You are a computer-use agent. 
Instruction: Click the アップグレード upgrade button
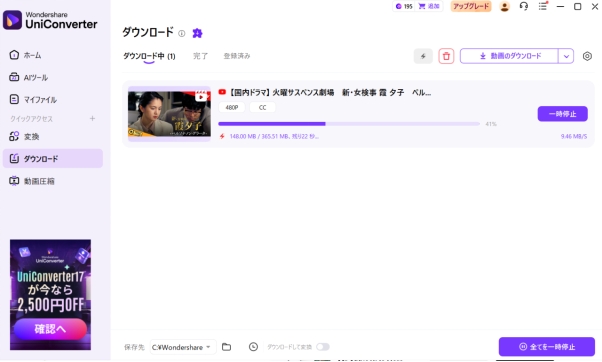[471, 7]
